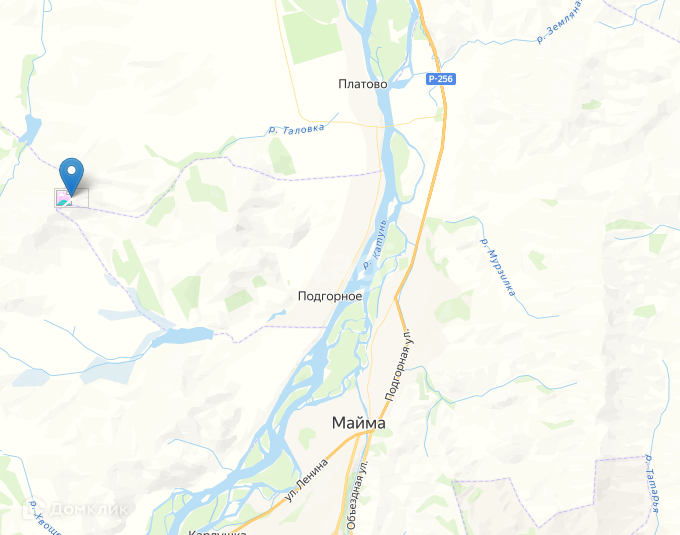680x535 pixels.
Task: Click the Домклик watermark logo
Action: tap(76, 509)
